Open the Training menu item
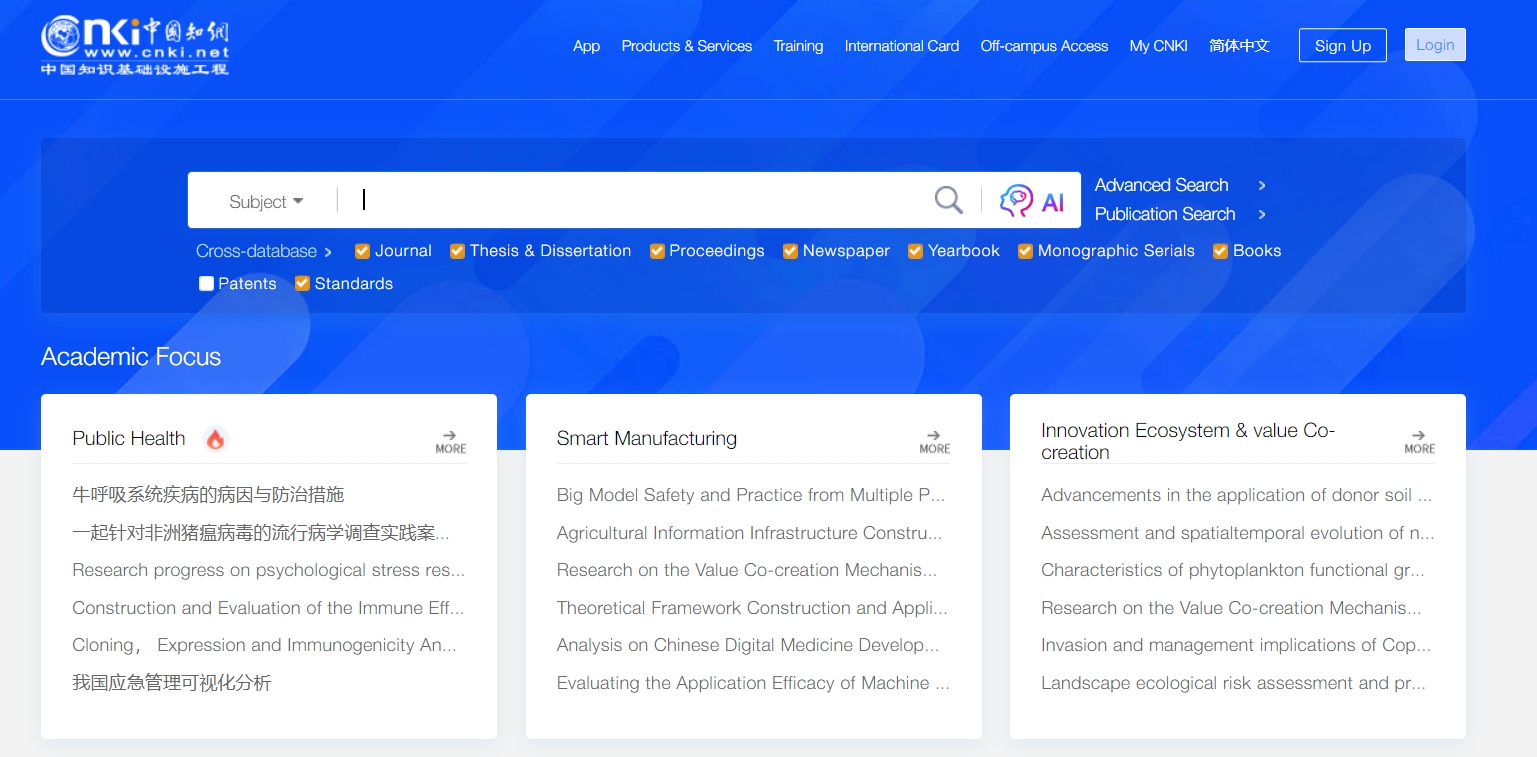 (x=798, y=46)
